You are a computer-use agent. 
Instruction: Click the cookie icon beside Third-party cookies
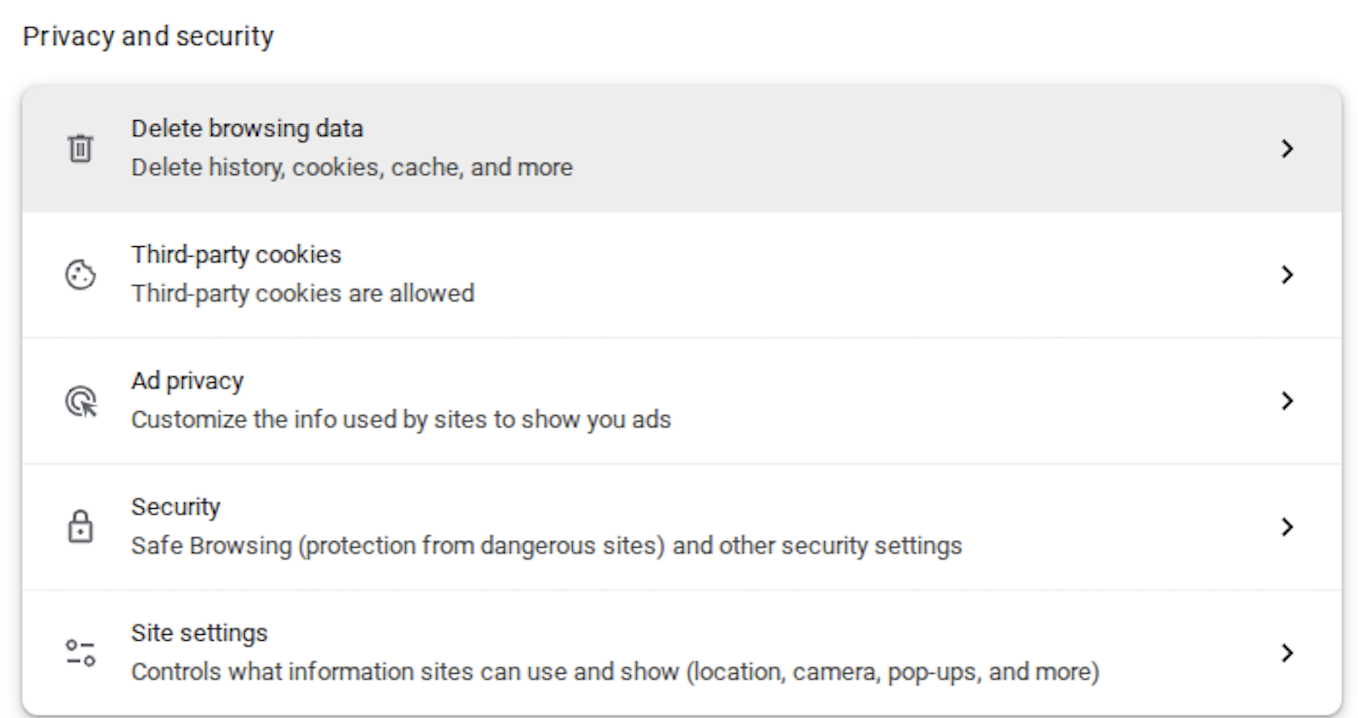pyautogui.click(x=82, y=272)
